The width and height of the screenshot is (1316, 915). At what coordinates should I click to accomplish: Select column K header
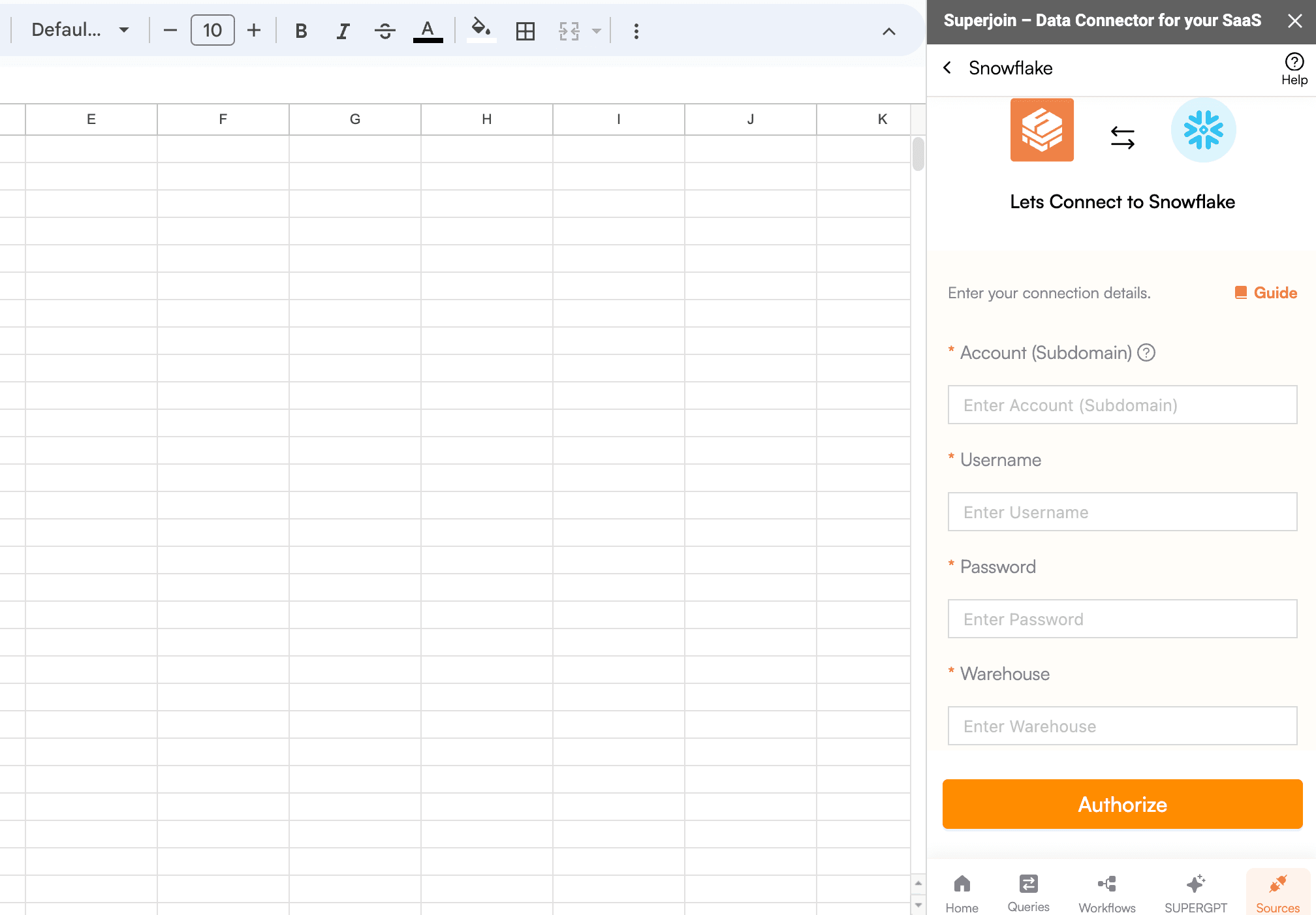tap(864, 119)
